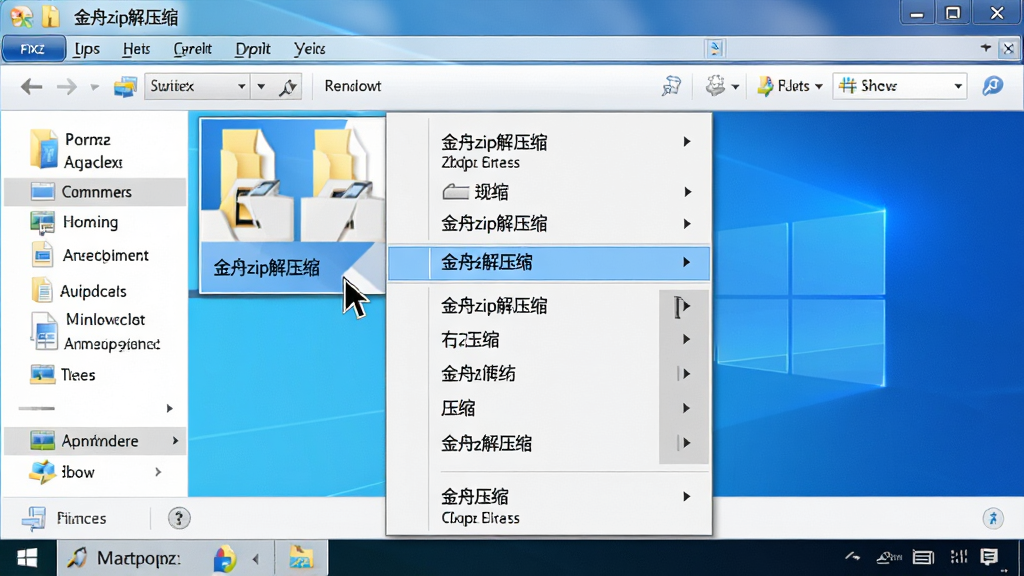This screenshot has height=576, width=1024.
Task: Select Commmers in sidebar
Action: [x=95, y=192]
